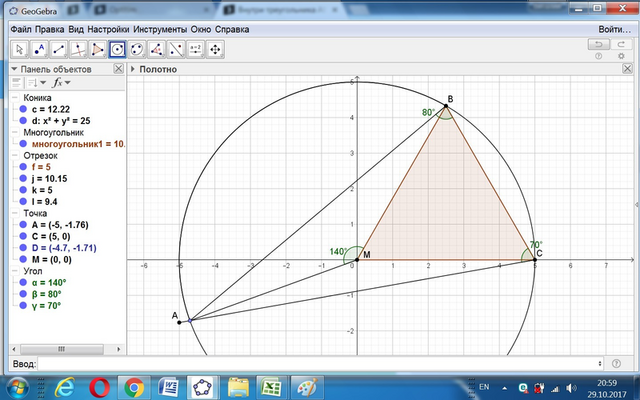This screenshot has width=640, height=400.
Task: Open Paint from taskbar
Action: point(307,387)
